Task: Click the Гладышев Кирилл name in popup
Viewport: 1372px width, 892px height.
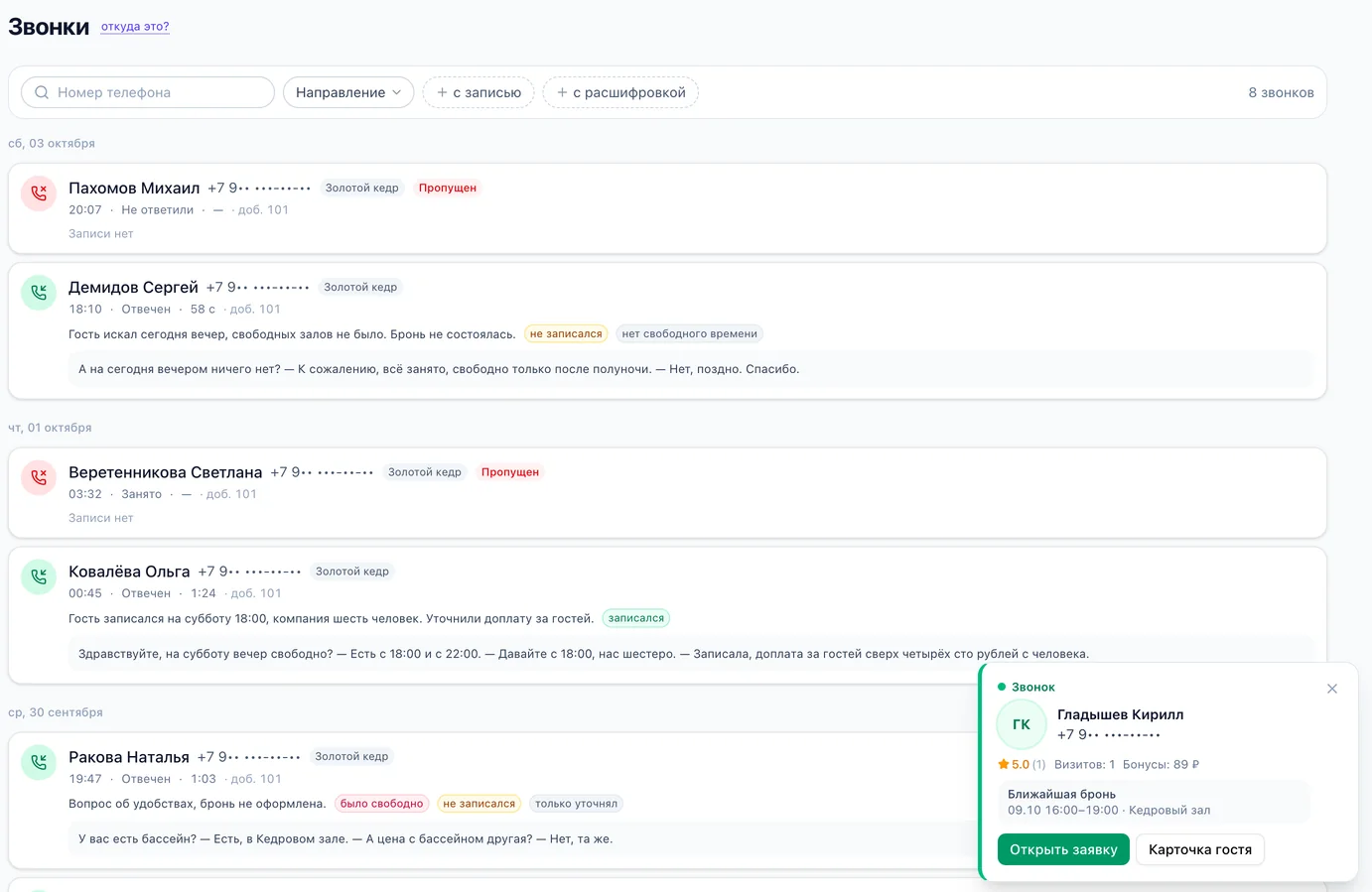Action: point(1120,714)
